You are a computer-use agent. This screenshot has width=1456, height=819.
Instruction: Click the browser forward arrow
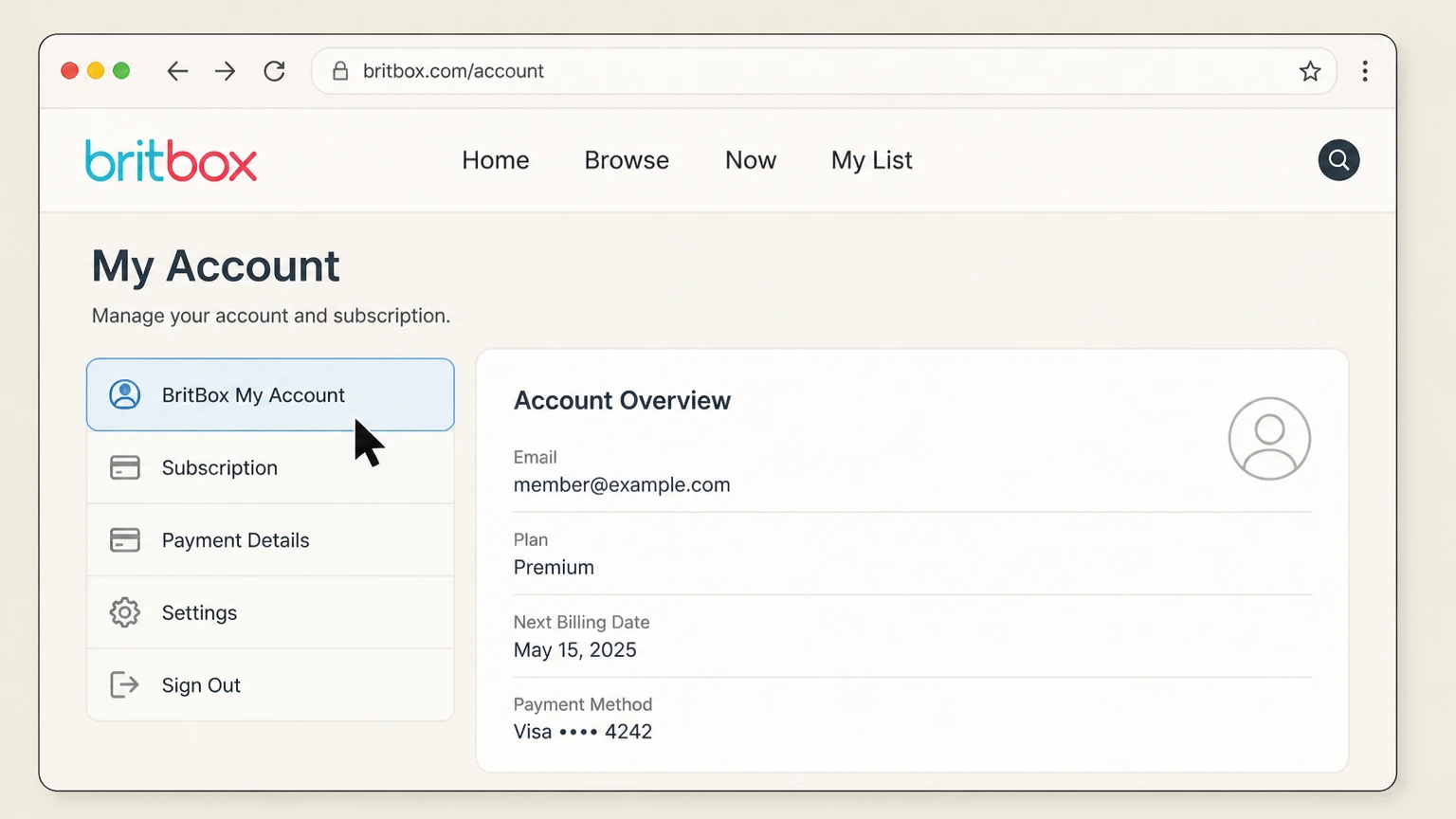[225, 71]
